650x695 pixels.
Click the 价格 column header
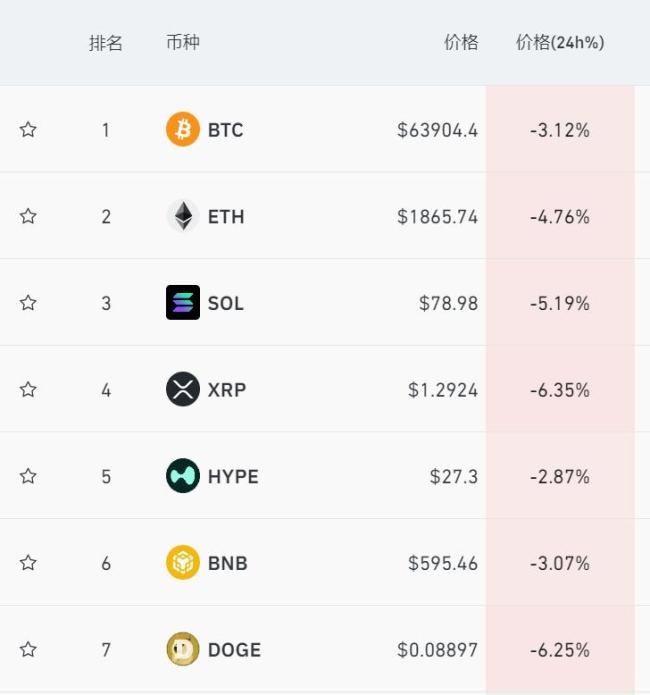461,43
